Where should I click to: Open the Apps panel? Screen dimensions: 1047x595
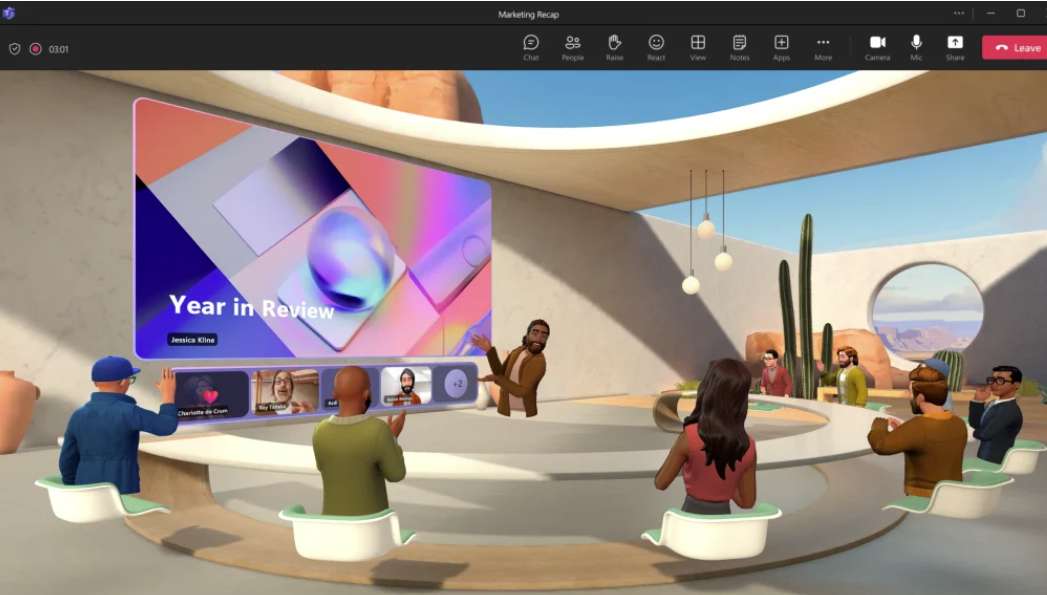pyautogui.click(x=781, y=46)
